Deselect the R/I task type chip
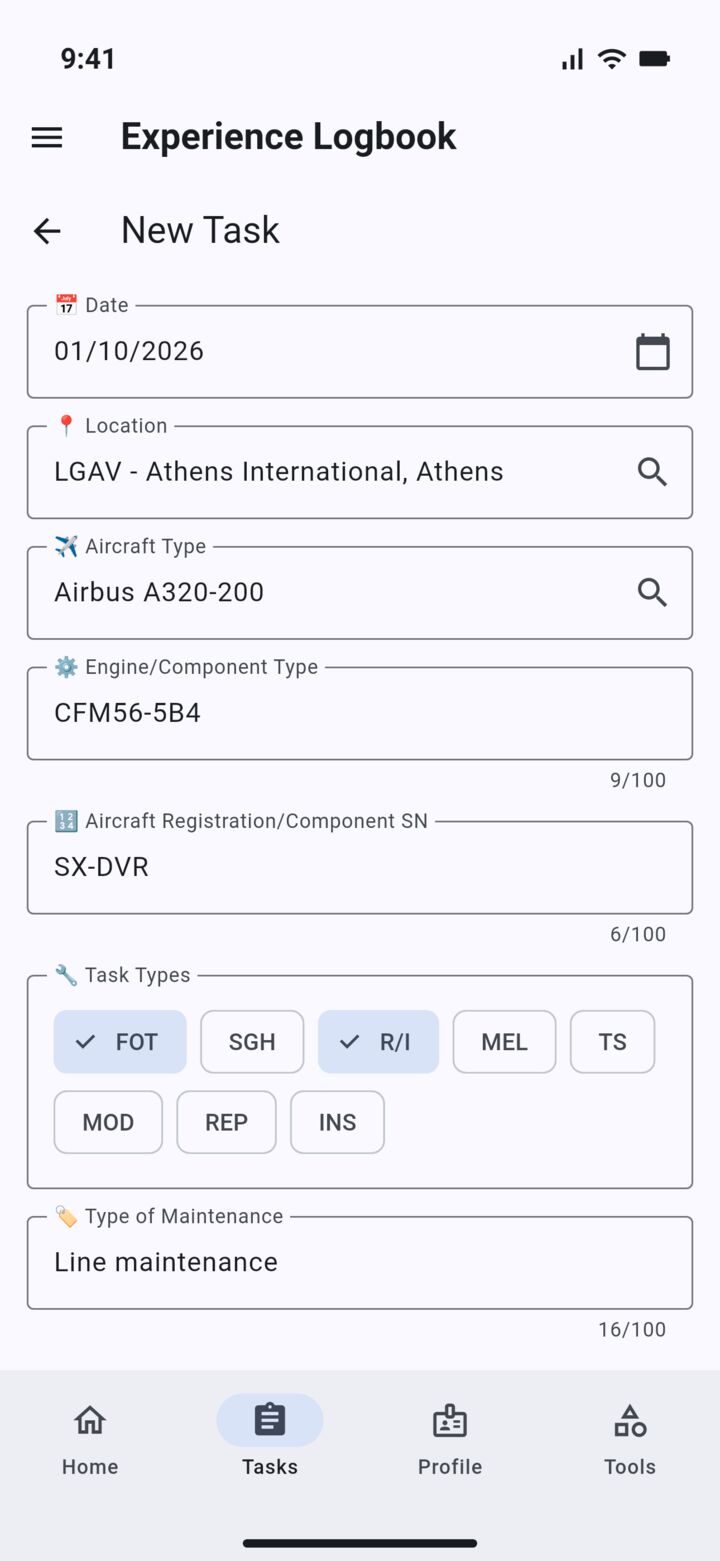 pos(378,1042)
